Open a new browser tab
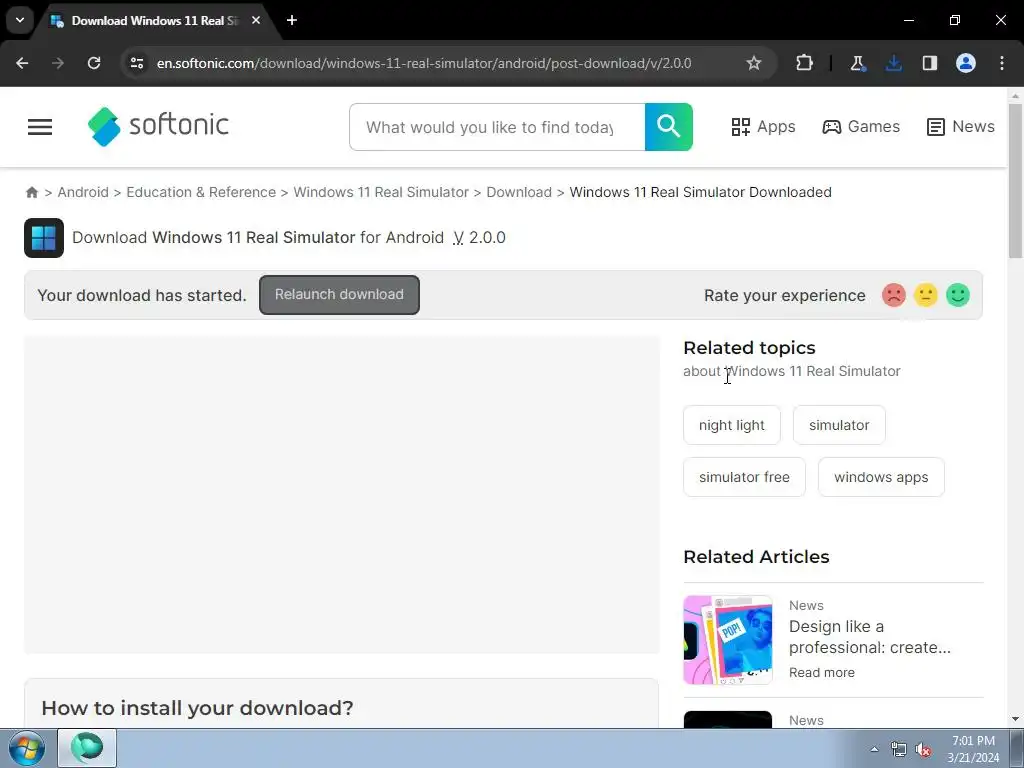The height and width of the screenshot is (768, 1024). [x=292, y=20]
